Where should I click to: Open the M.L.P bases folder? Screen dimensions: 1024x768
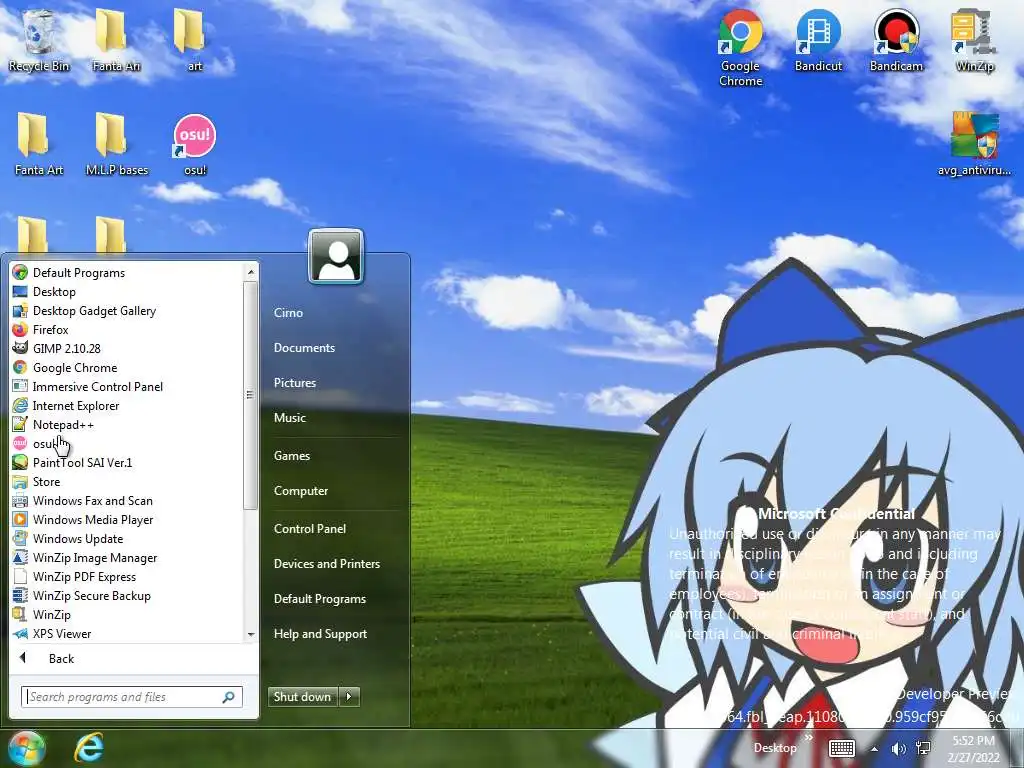[x=117, y=144]
